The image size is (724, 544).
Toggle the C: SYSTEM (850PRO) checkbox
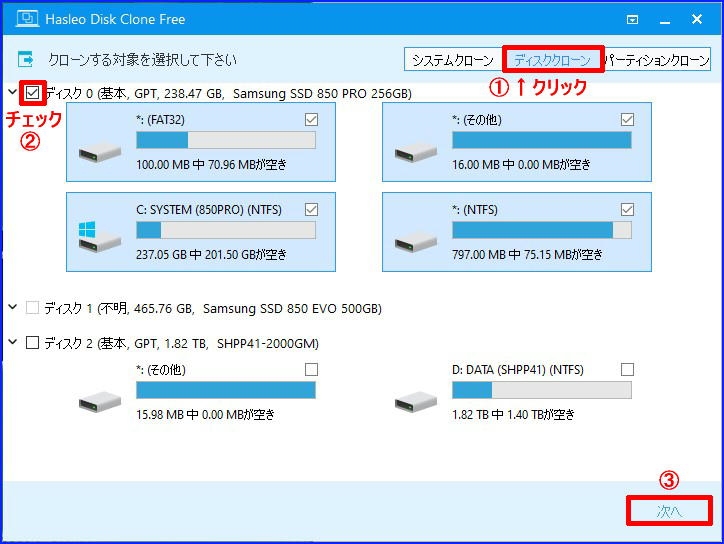click(311, 210)
